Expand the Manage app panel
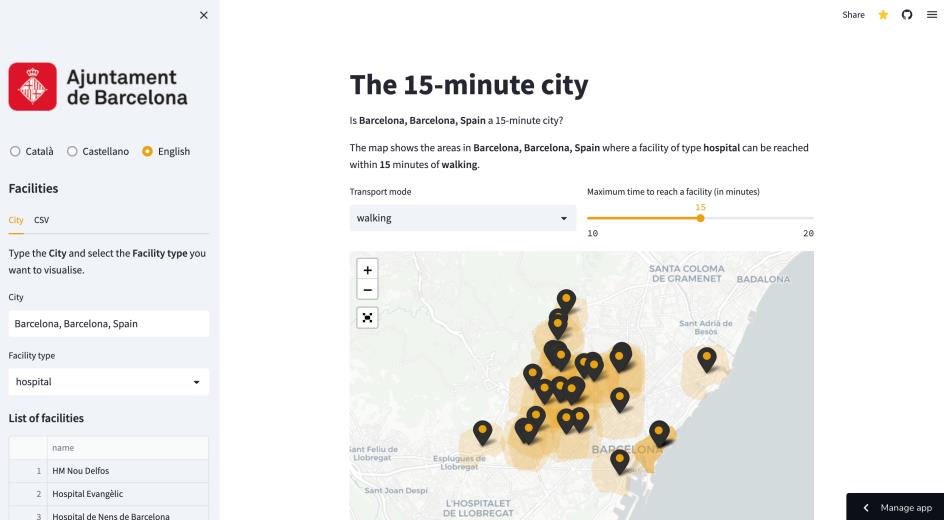The image size is (944, 520). pos(896,507)
